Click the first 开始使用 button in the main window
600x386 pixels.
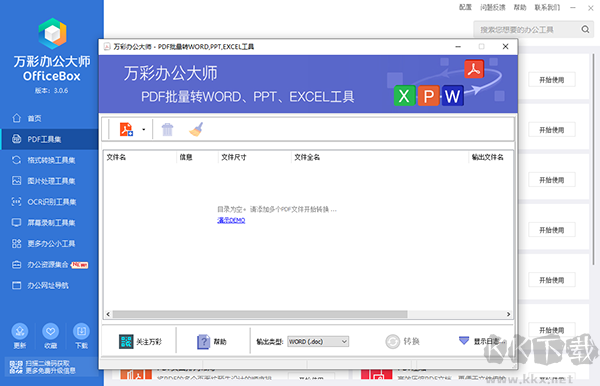[552, 80]
